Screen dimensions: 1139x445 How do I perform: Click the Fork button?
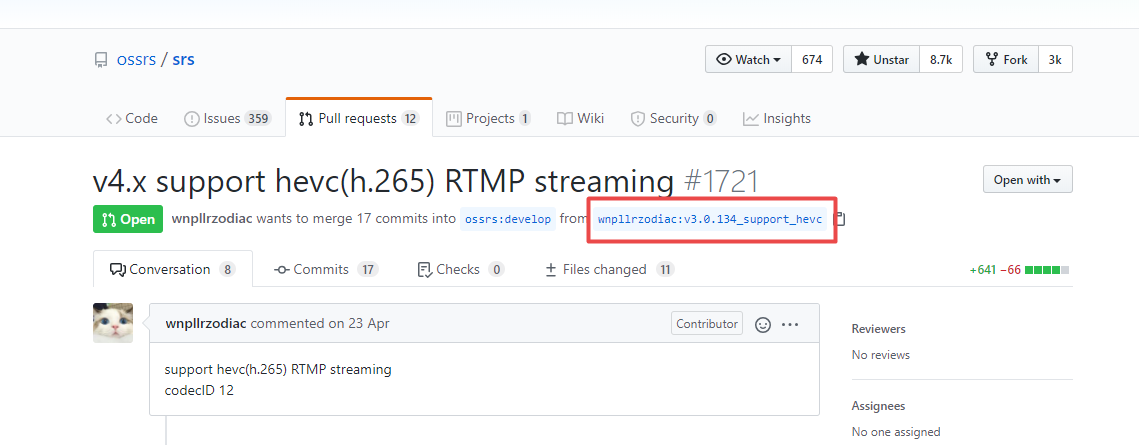pyautogui.click(x=1006, y=60)
